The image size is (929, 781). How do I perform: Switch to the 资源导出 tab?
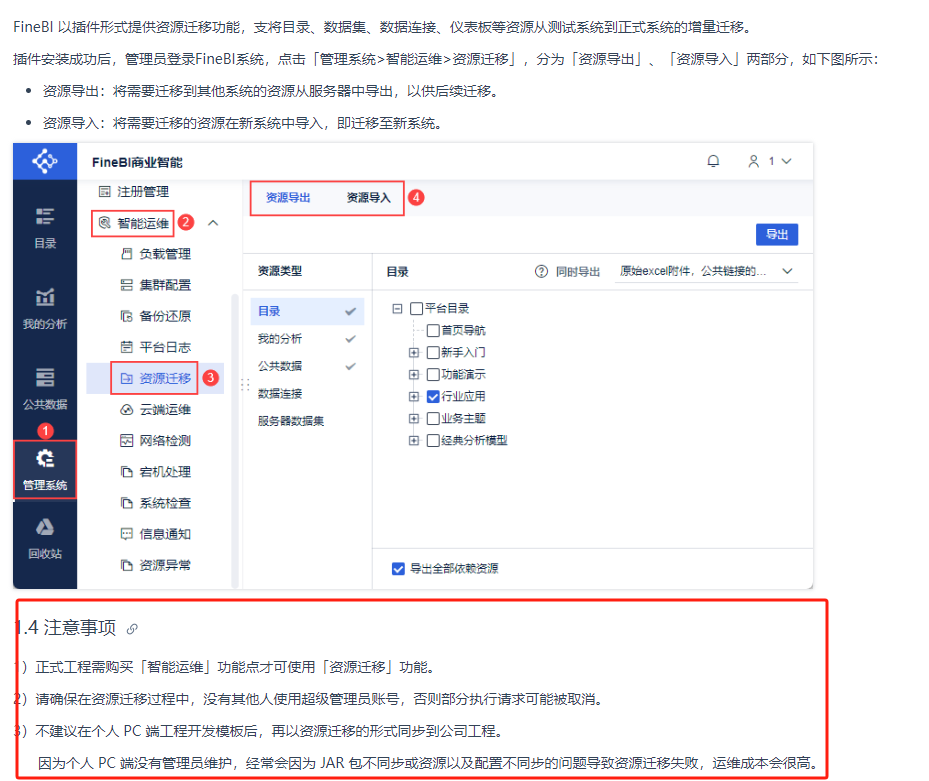tap(288, 198)
